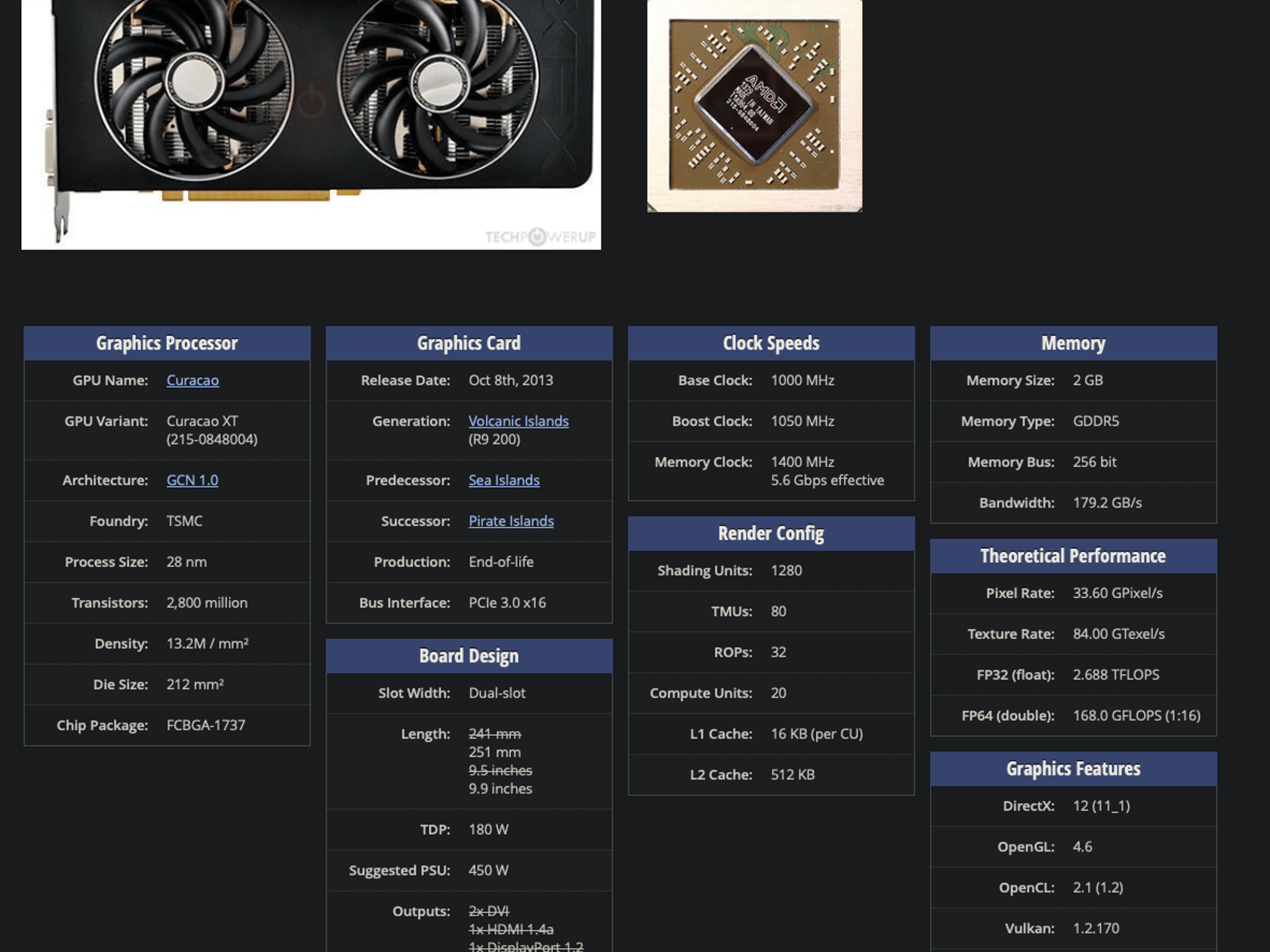Image resolution: width=1270 pixels, height=952 pixels.
Task: Click the Graphics Processor section header
Action: 167,343
